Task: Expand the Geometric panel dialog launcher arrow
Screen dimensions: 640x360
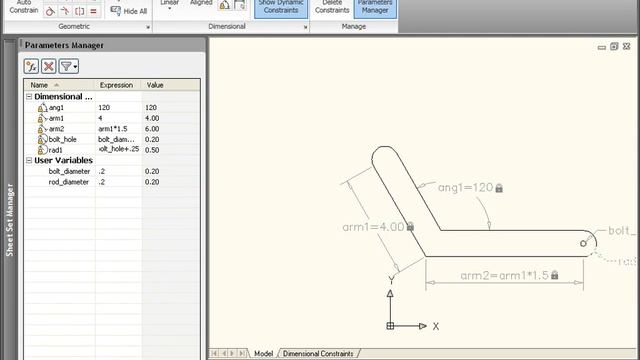Action: (148, 27)
